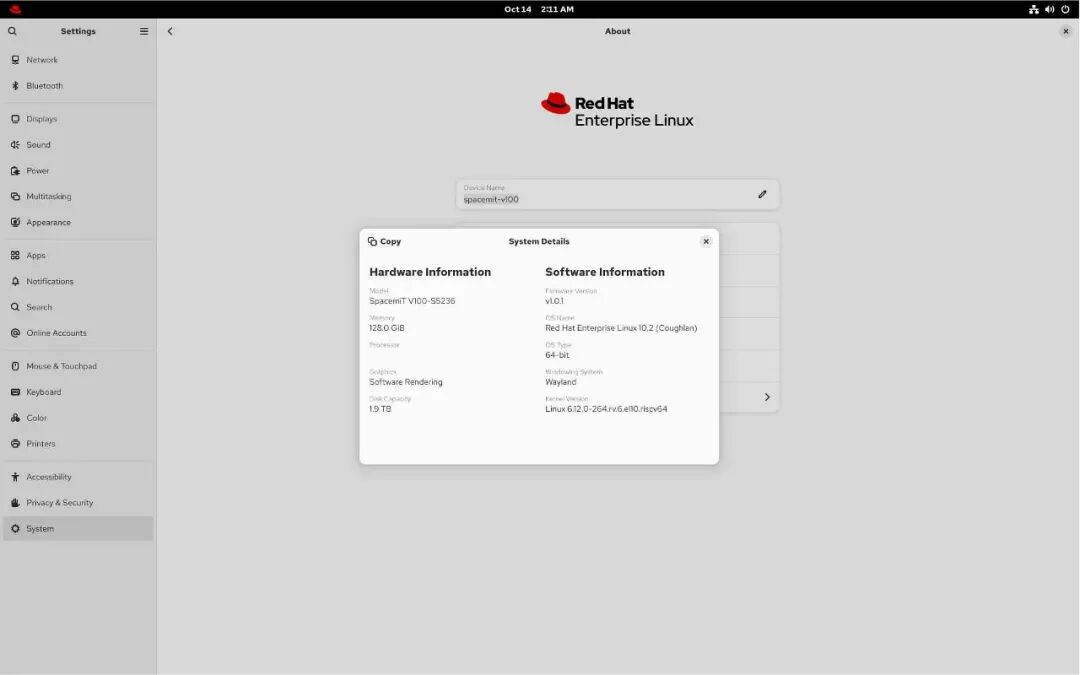Select Mouse & Touchpad label
Image resolution: width=1080 pixels, height=675 pixels.
pyautogui.click(x=61, y=366)
